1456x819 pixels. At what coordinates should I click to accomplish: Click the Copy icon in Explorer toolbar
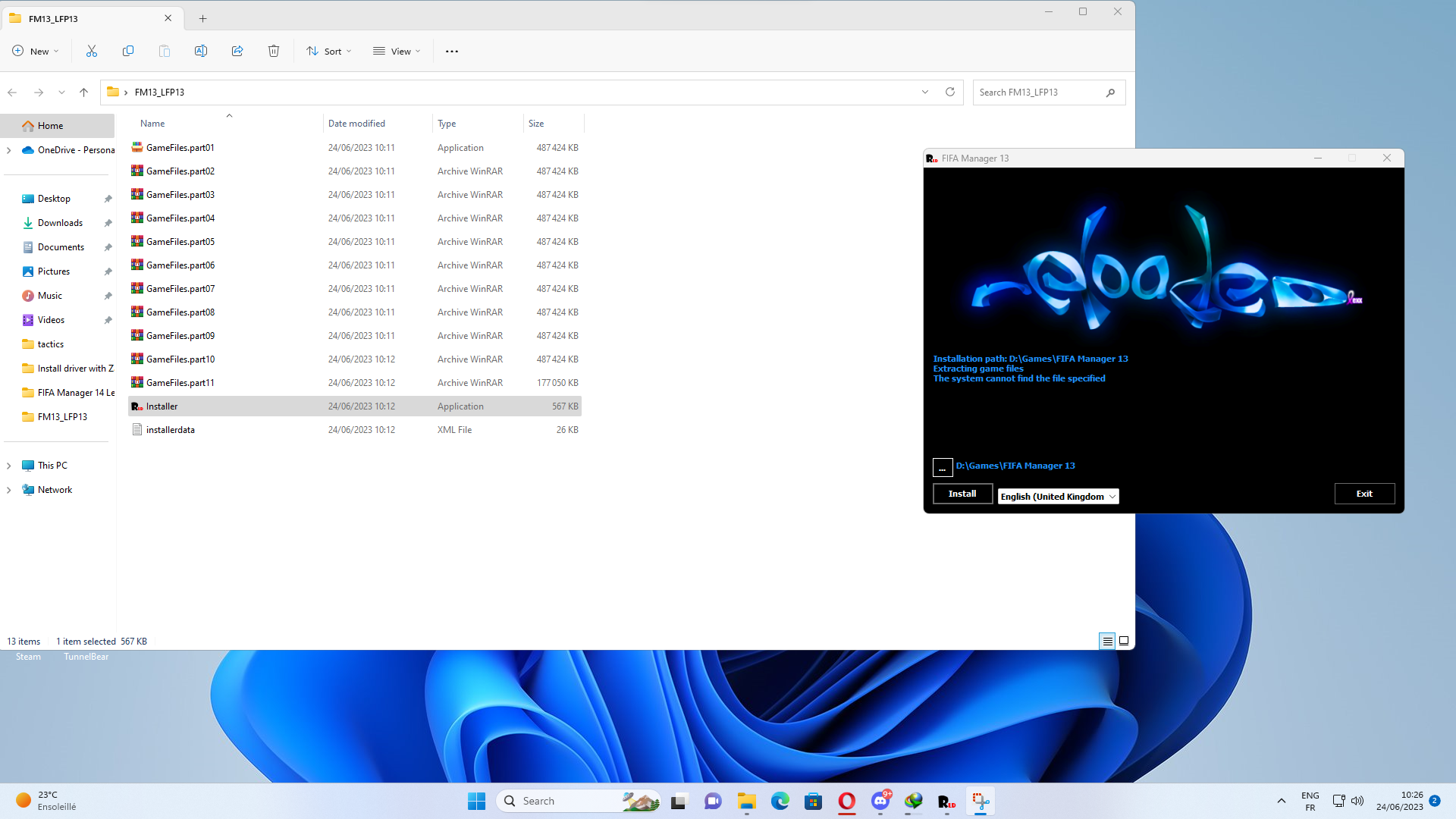[x=128, y=51]
